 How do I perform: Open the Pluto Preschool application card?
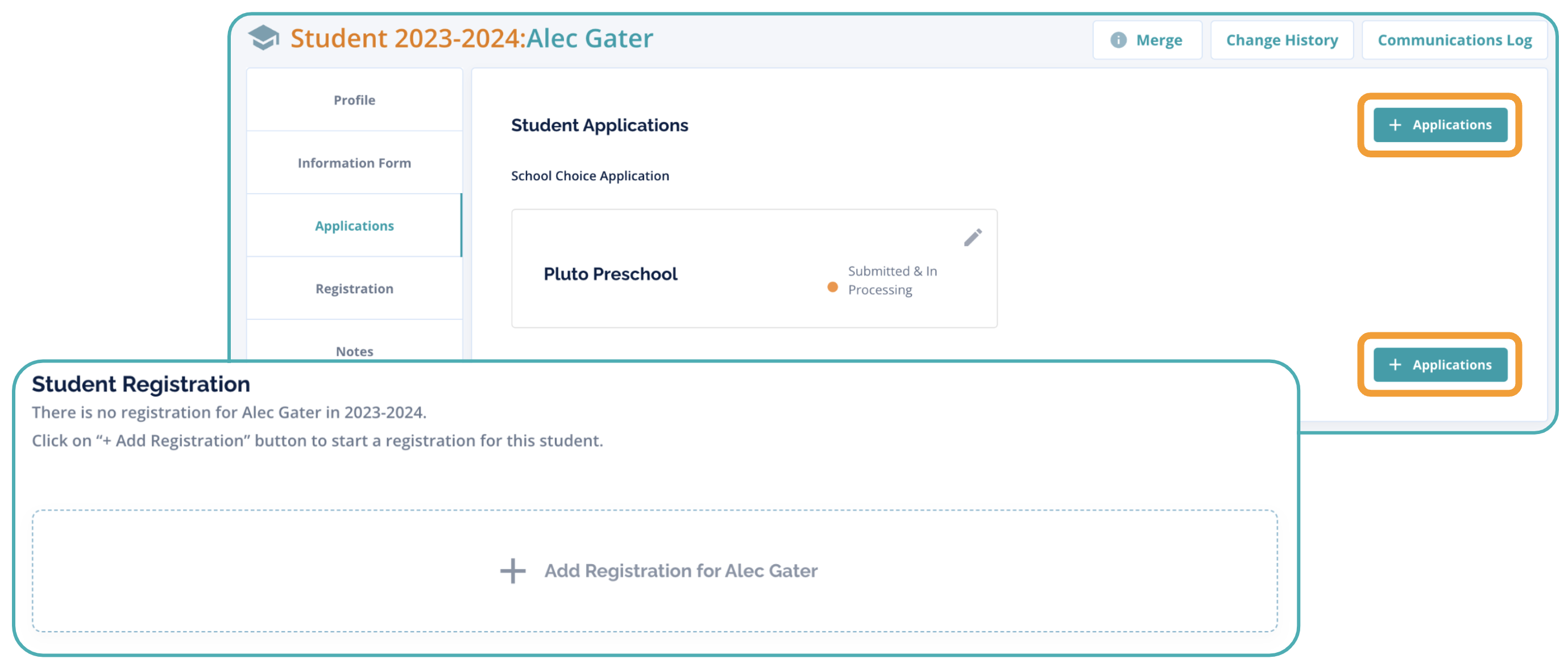pos(610,274)
